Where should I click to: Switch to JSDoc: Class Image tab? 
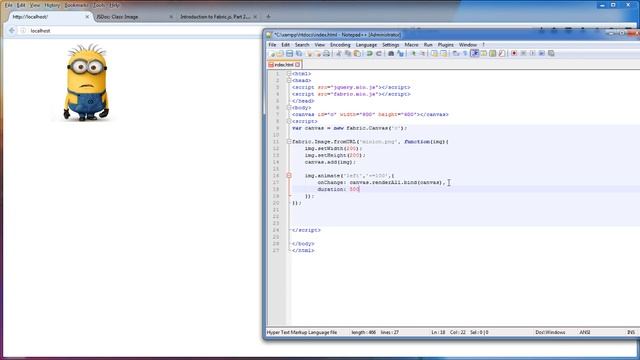pyautogui.click(x=131, y=17)
